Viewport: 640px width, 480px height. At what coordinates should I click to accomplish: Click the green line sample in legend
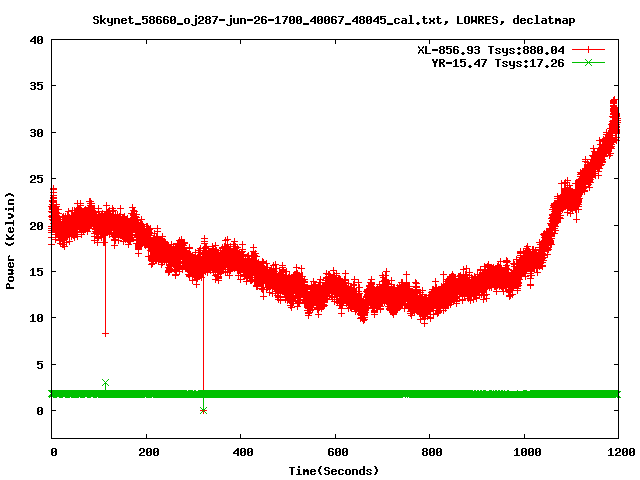click(588, 62)
